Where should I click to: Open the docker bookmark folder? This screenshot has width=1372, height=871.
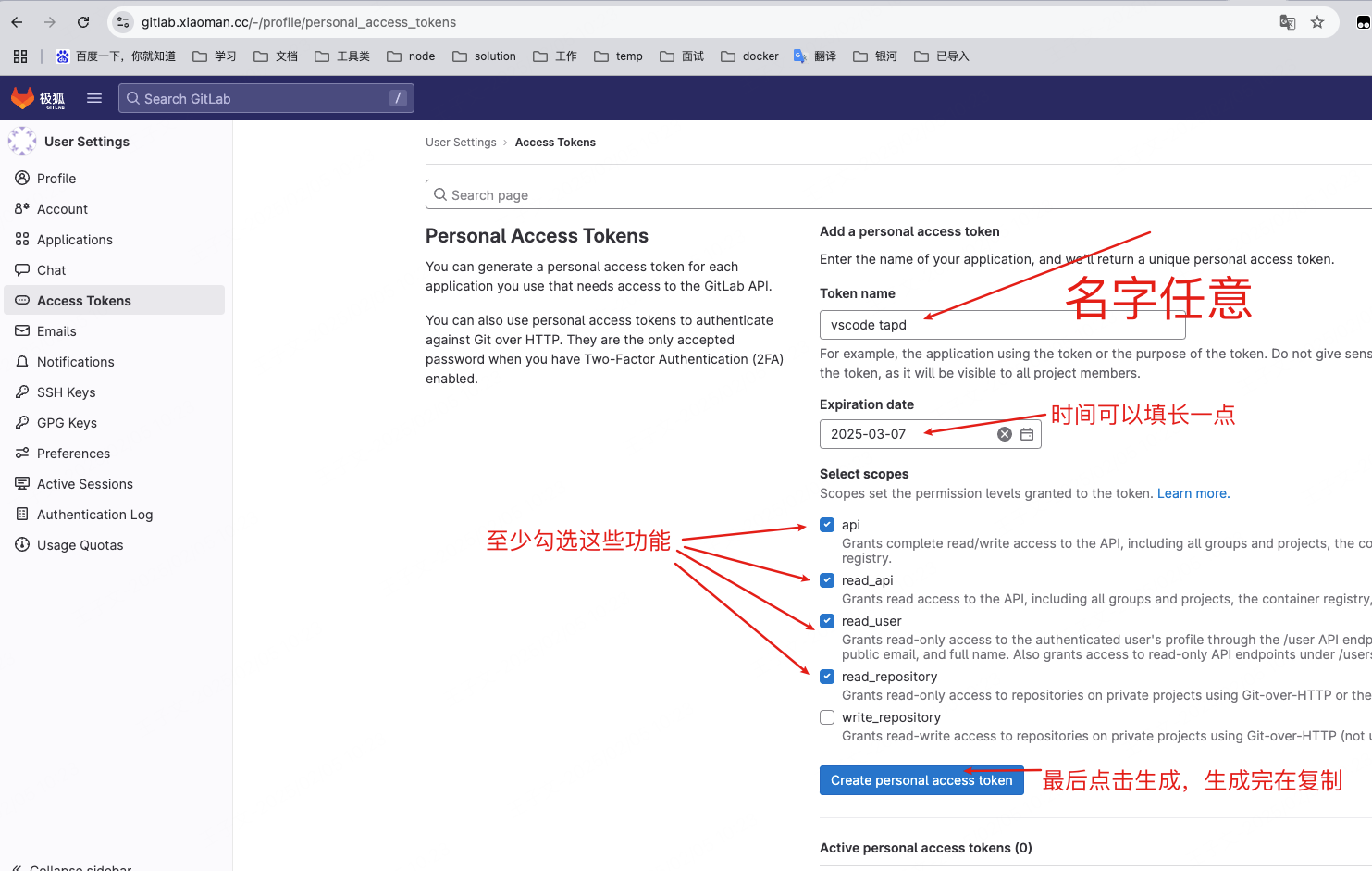(x=749, y=56)
